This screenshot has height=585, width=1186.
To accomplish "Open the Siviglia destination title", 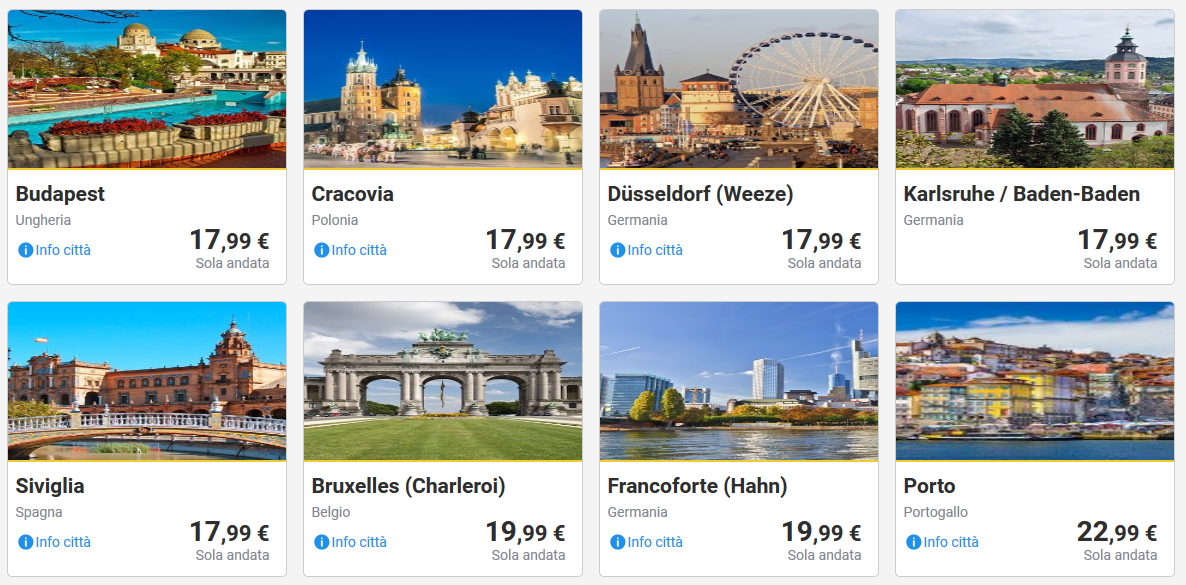I will pyautogui.click(x=50, y=486).
